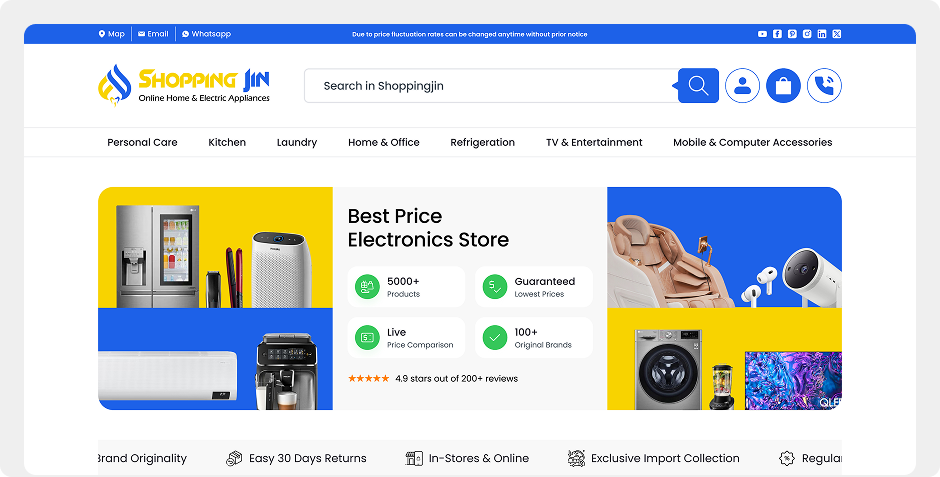Viewport: 940px width, 477px height.
Task: Open the Pinterest social icon
Action: point(792,34)
